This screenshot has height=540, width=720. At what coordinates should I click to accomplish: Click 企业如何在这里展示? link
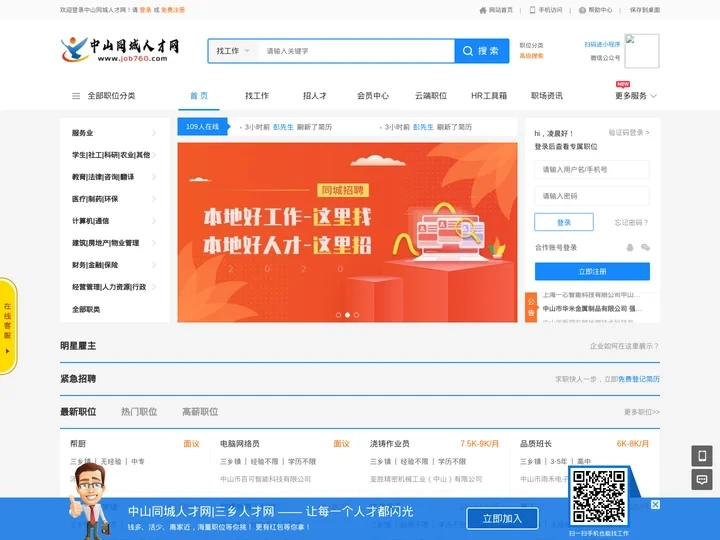[x=624, y=346]
